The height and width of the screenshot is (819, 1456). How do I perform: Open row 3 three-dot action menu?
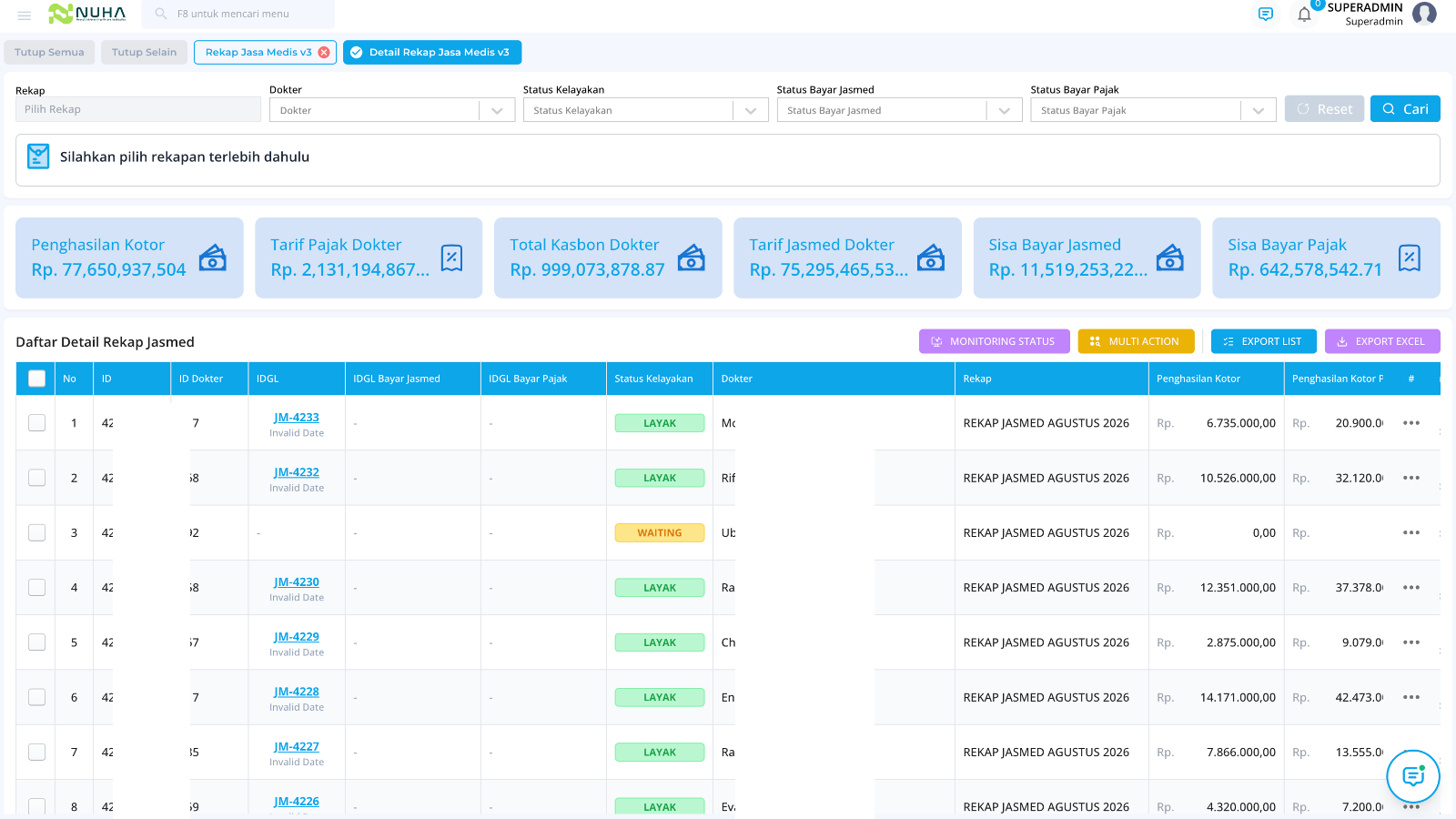[x=1411, y=532]
